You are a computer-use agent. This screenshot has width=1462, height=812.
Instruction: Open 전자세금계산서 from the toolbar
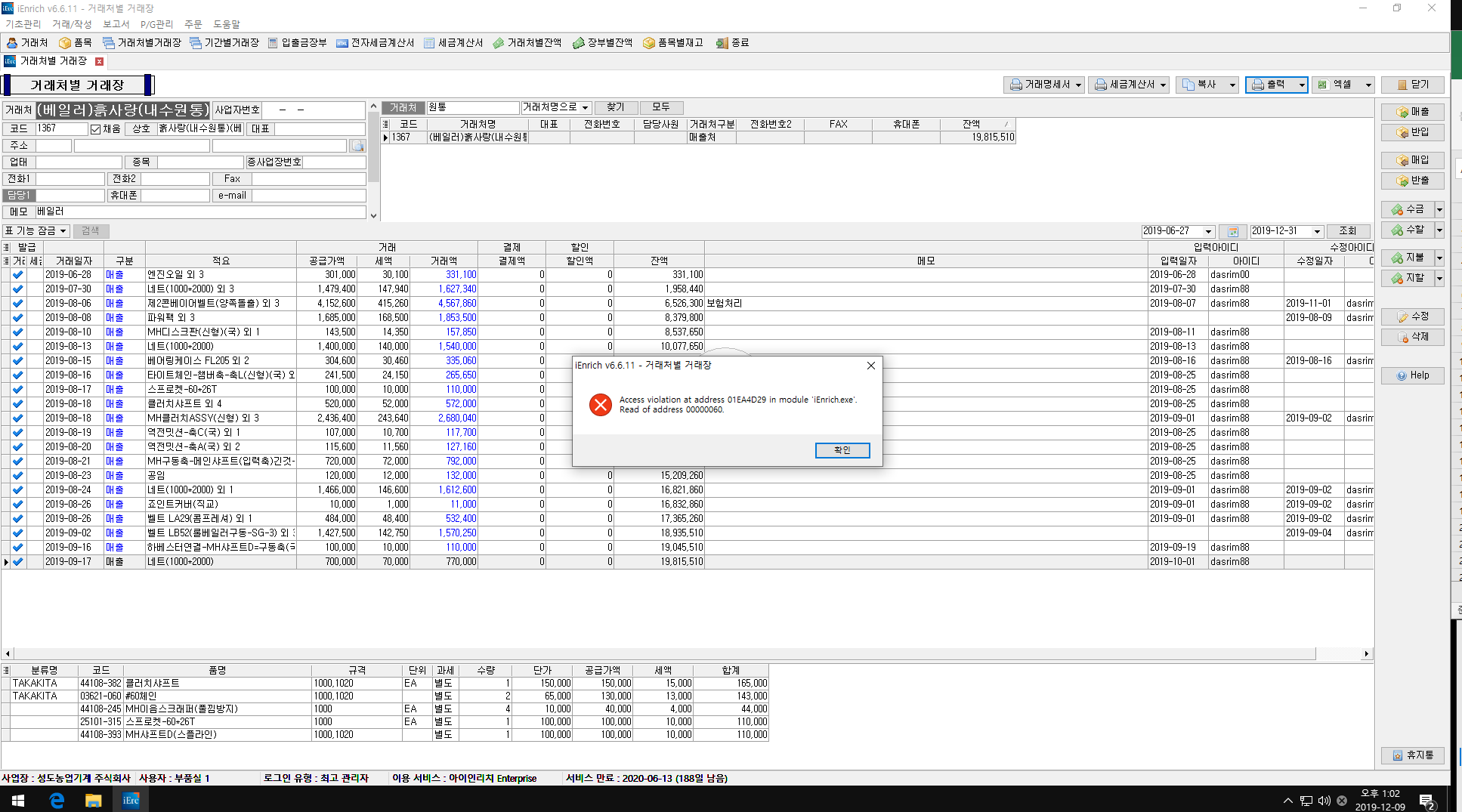coord(376,43)
